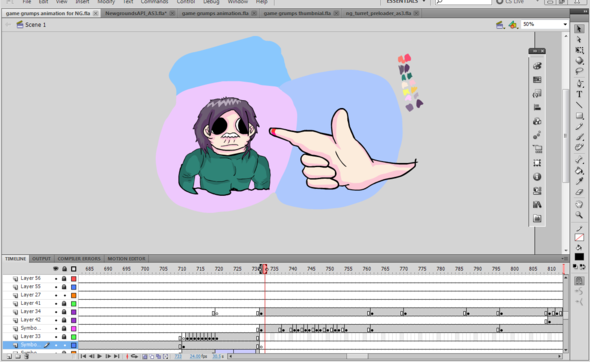
Task: Select the Eyedropper tool
Action: 579,181
